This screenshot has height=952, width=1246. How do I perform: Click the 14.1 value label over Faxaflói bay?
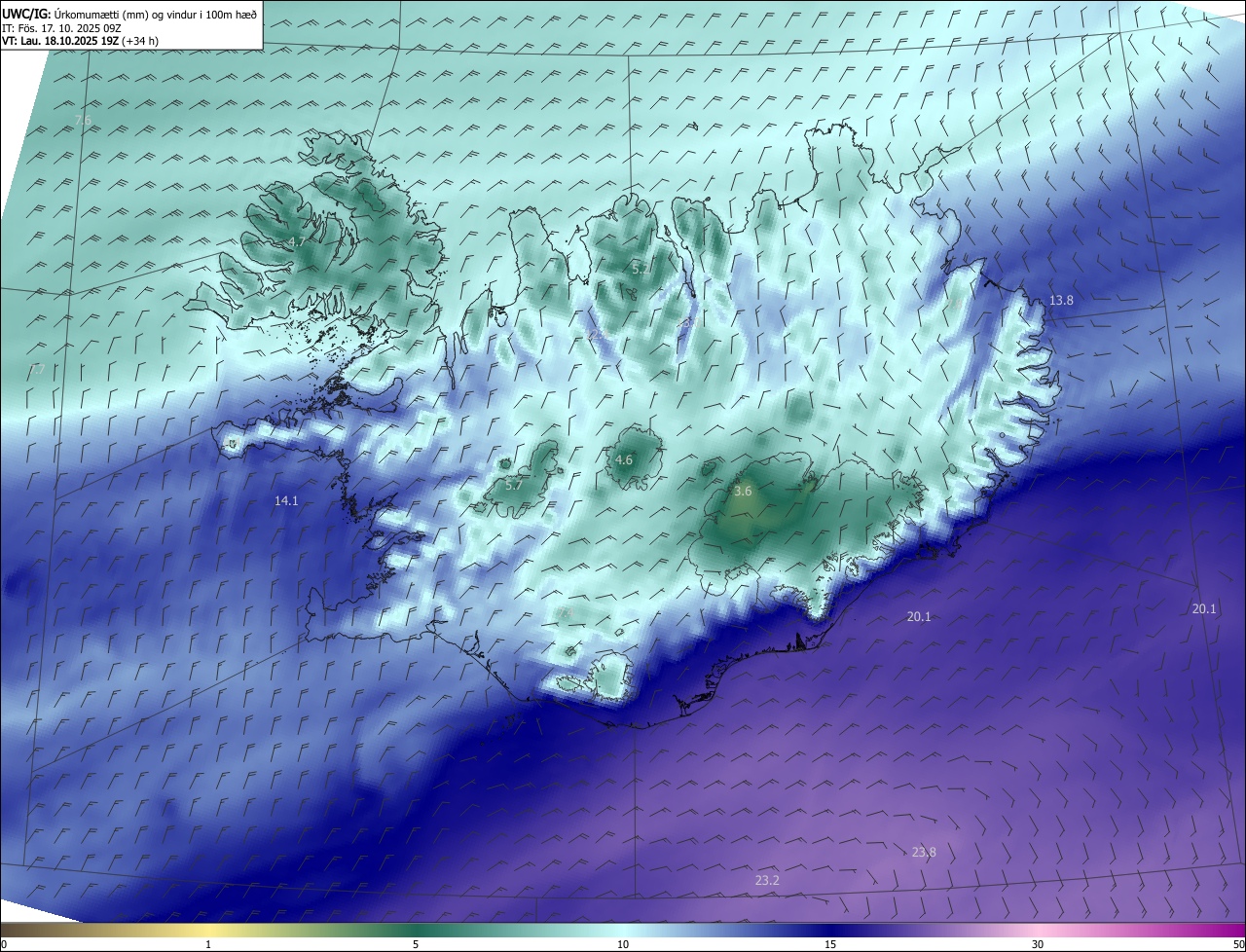tap(286, 500)
